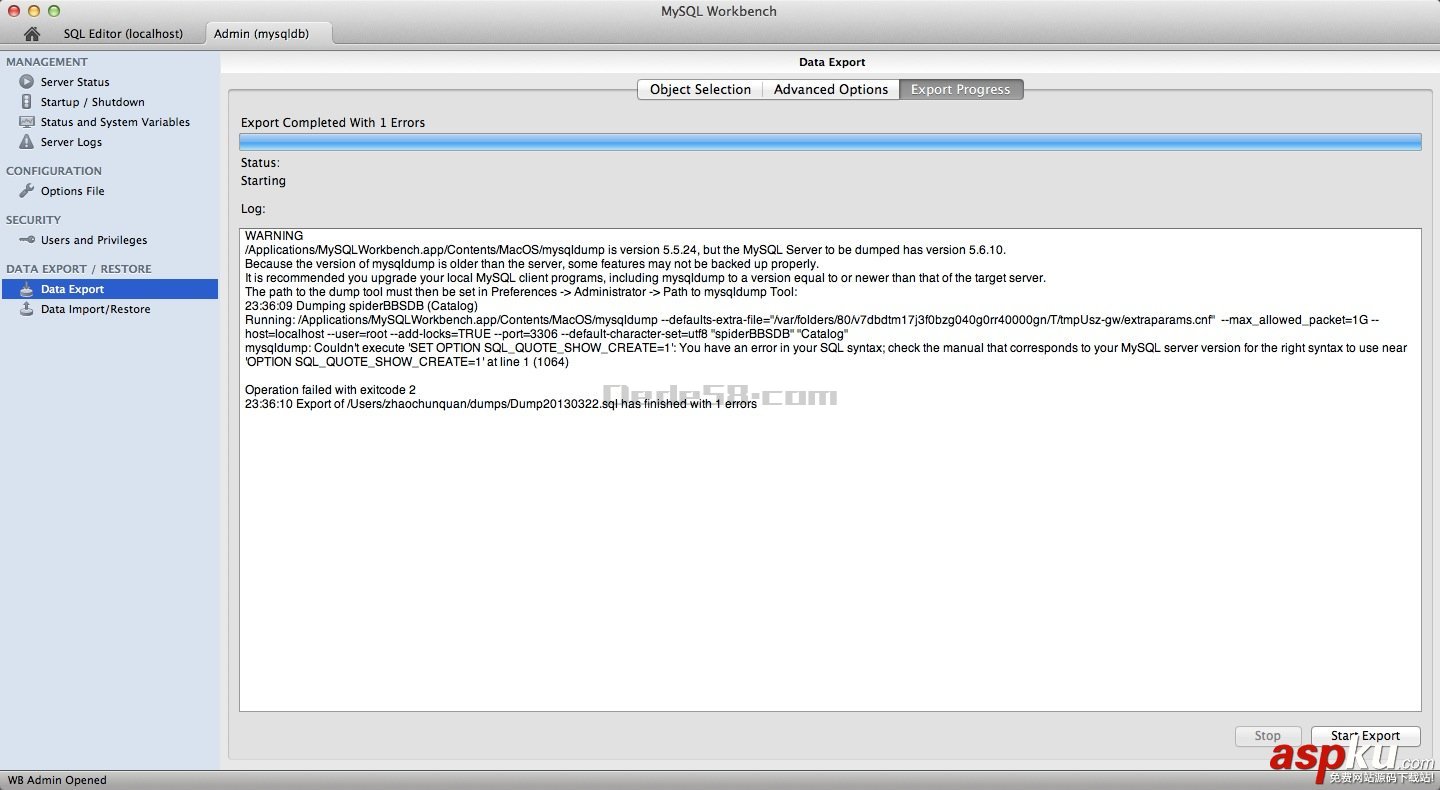Click "Dumping spiderBBSDB (Catalog)" log line
1440x790 pixels.
(x=361, y=306)
